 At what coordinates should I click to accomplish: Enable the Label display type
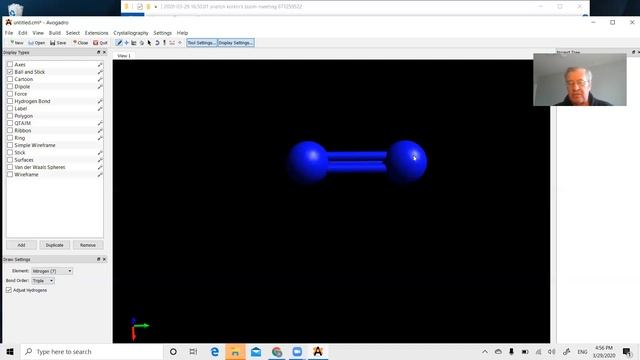click(10, 109)
